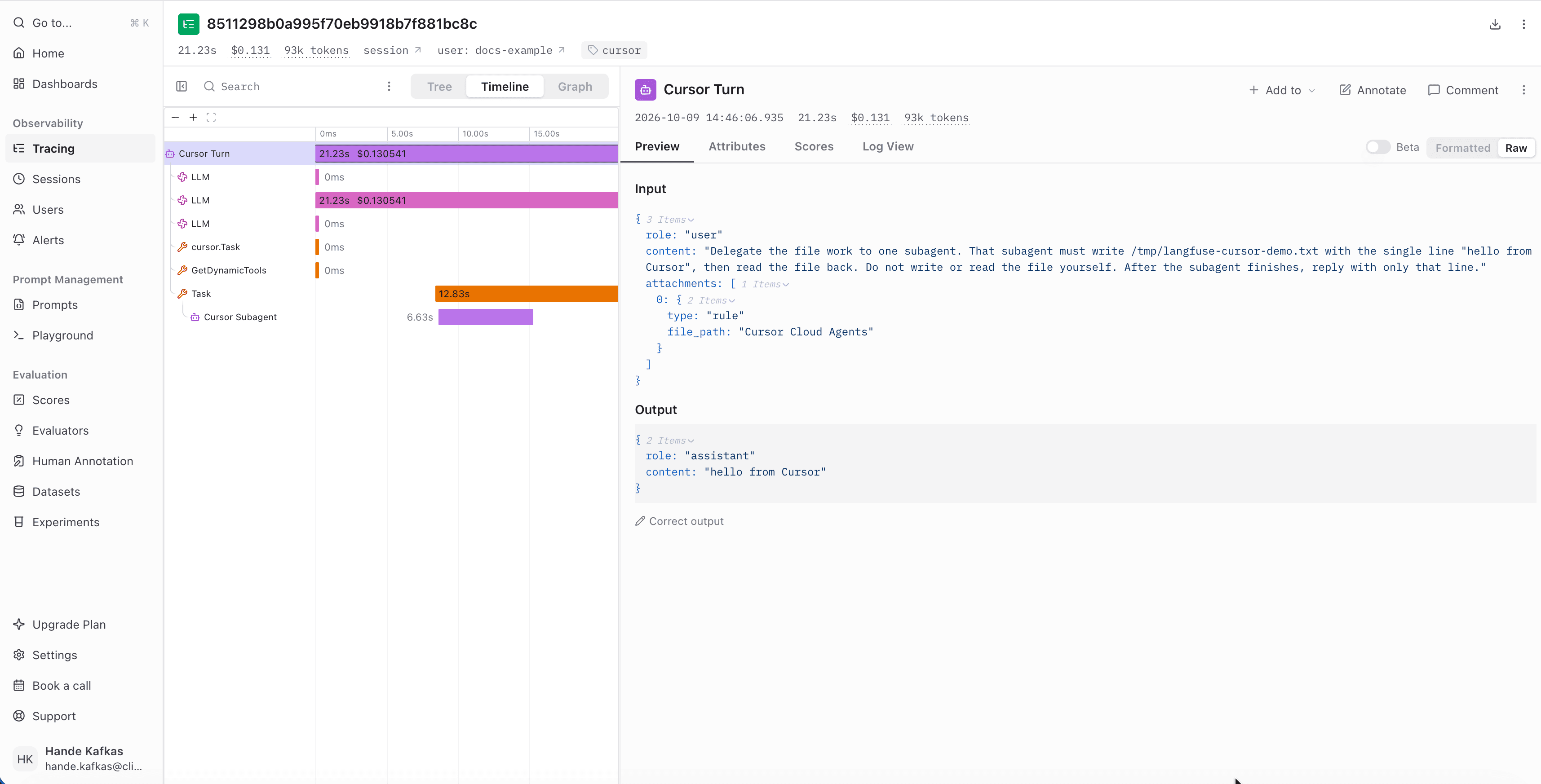The image size is (1541, 784).
Task: Open Users page icon
Action: click(x=19, y=209)
